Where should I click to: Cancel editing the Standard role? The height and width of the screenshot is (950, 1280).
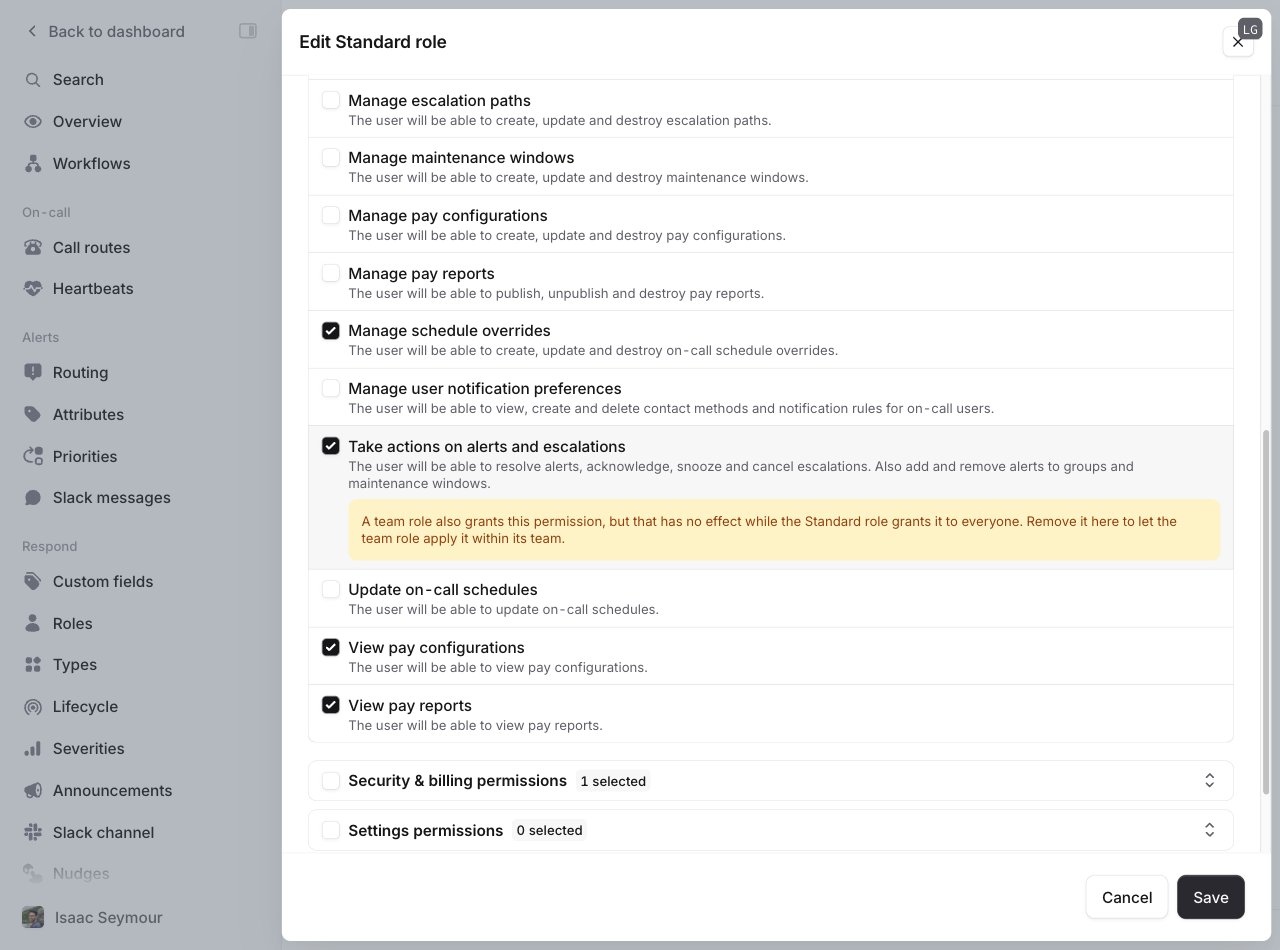1127,897
